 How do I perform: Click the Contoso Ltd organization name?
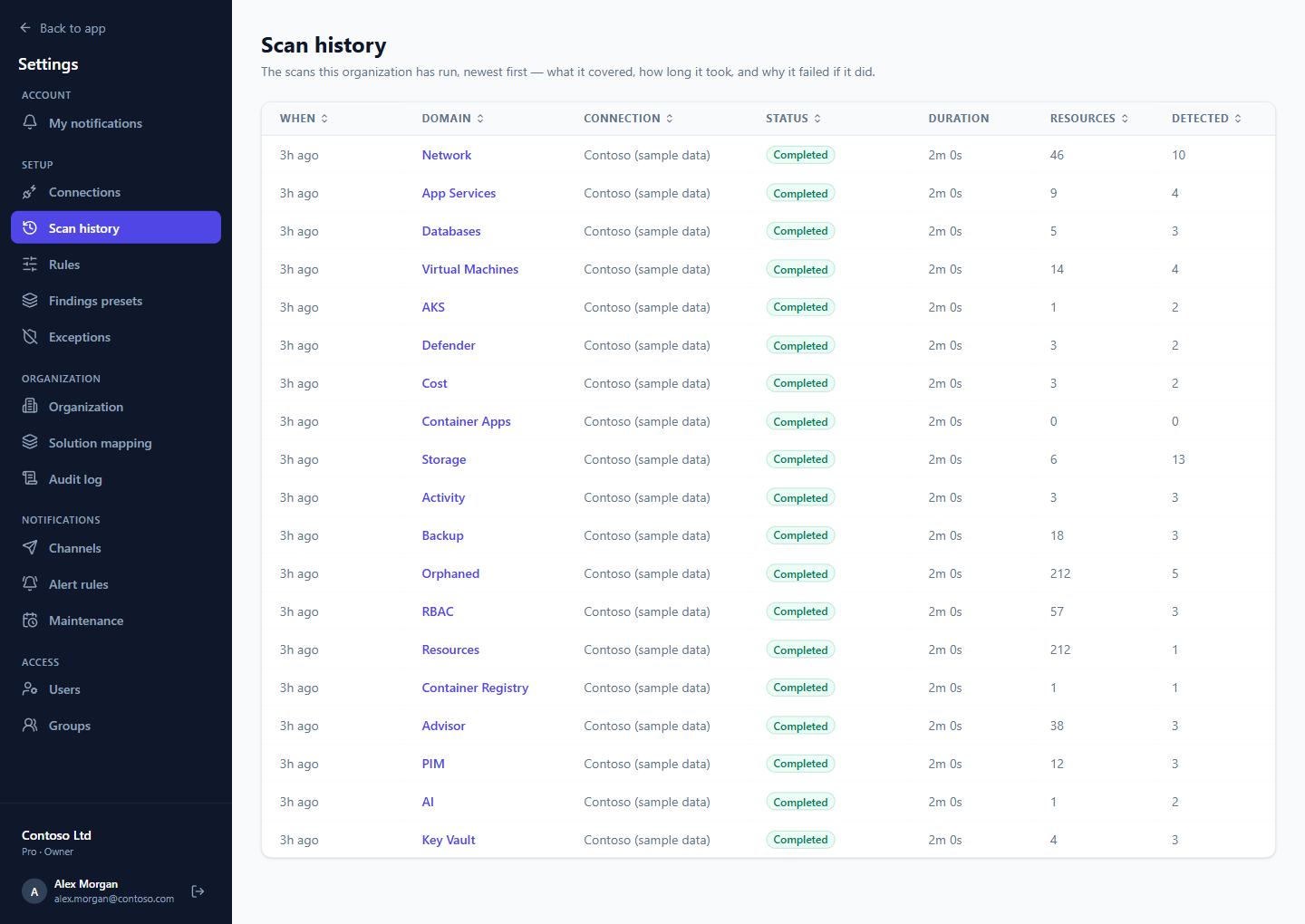56,835
